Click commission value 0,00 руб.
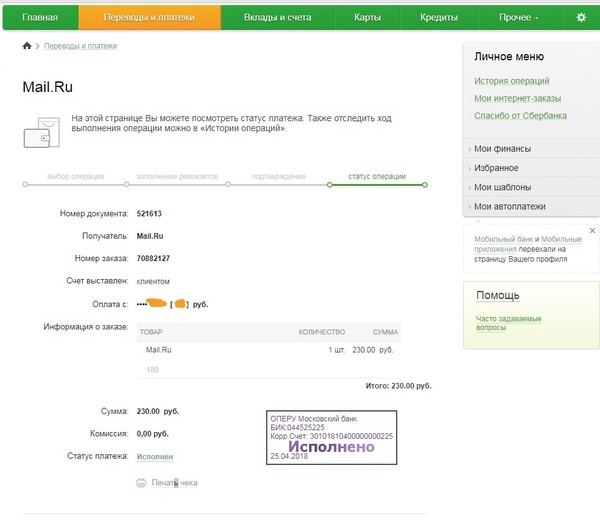 pos(153,434)
